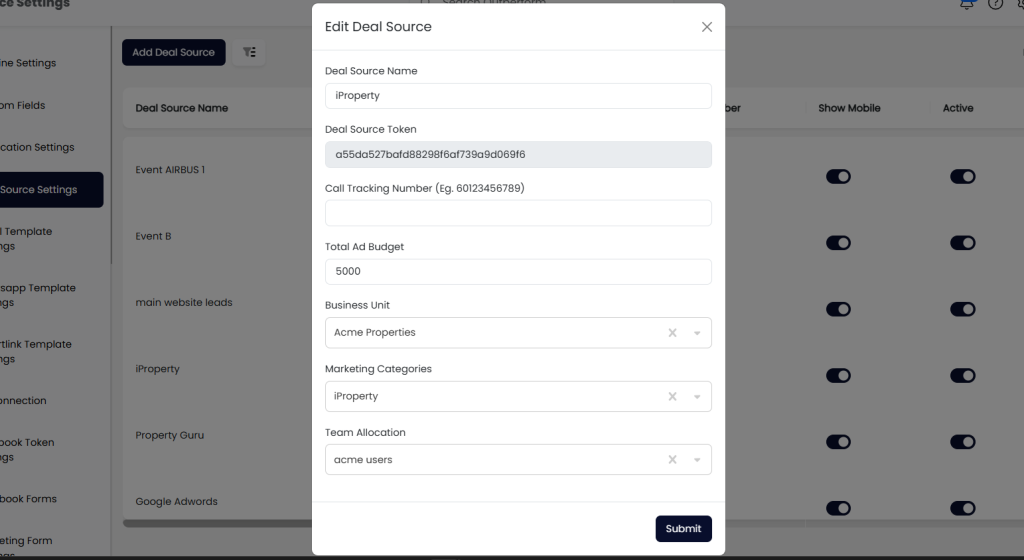The width and height of the screenshot is (1024, 560).
Task: Toggle Show Mobile for Event AIRBUS 1
Action: 838,177
